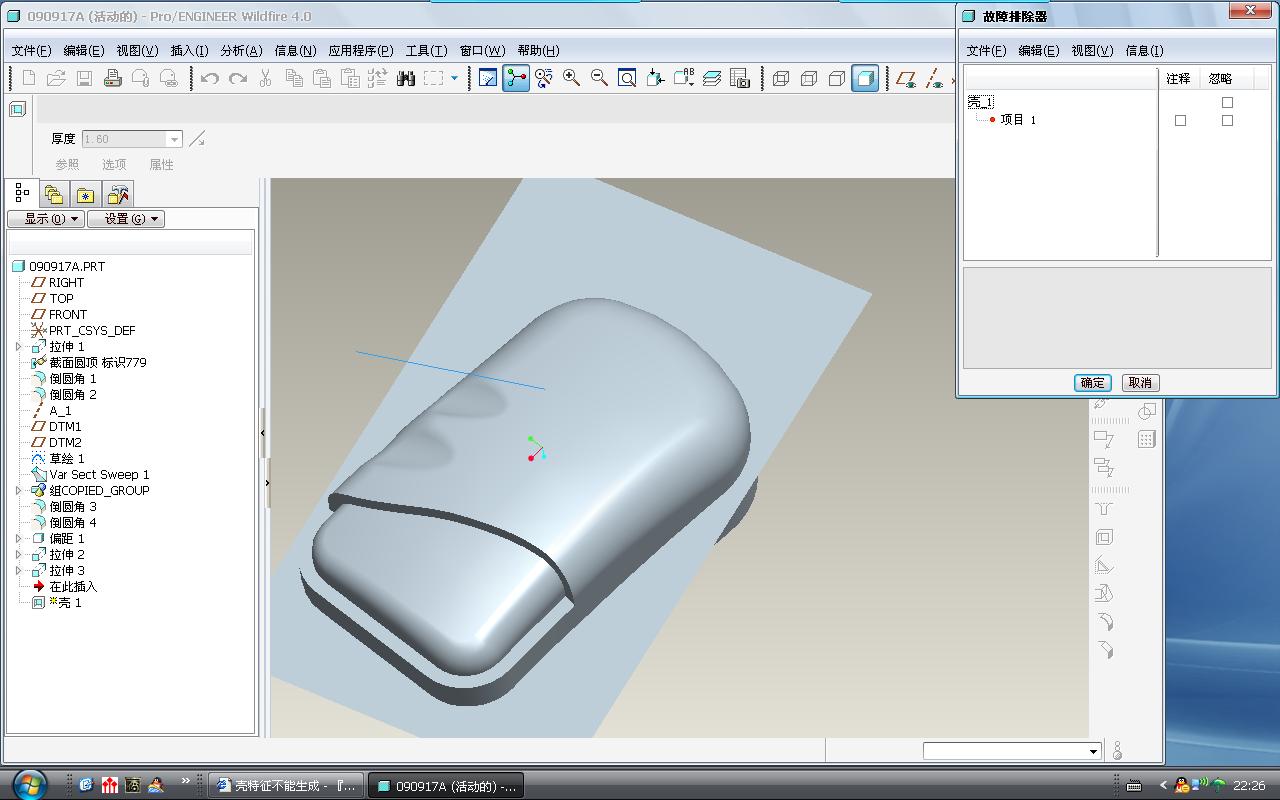The width and height of the screenshot is (1280, 800).
Task: Switch to the Connections tab with hammer icon
Action: (x=118, y=194)
